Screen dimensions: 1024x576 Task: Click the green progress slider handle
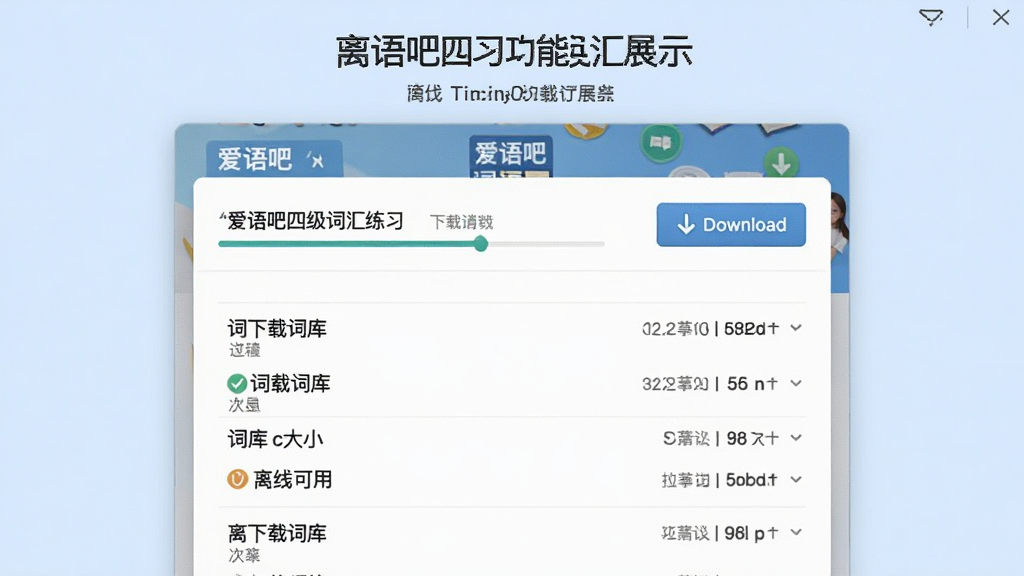[x=481, y=244]
